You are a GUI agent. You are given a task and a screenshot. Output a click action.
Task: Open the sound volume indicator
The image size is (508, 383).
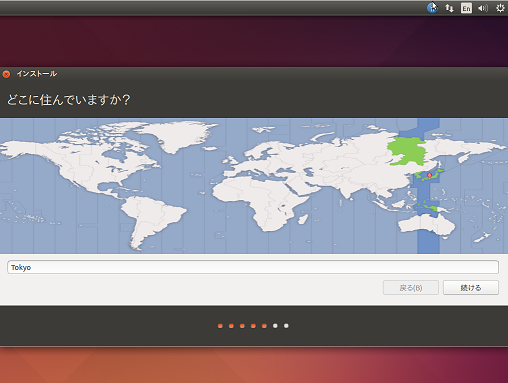(483, 8)
